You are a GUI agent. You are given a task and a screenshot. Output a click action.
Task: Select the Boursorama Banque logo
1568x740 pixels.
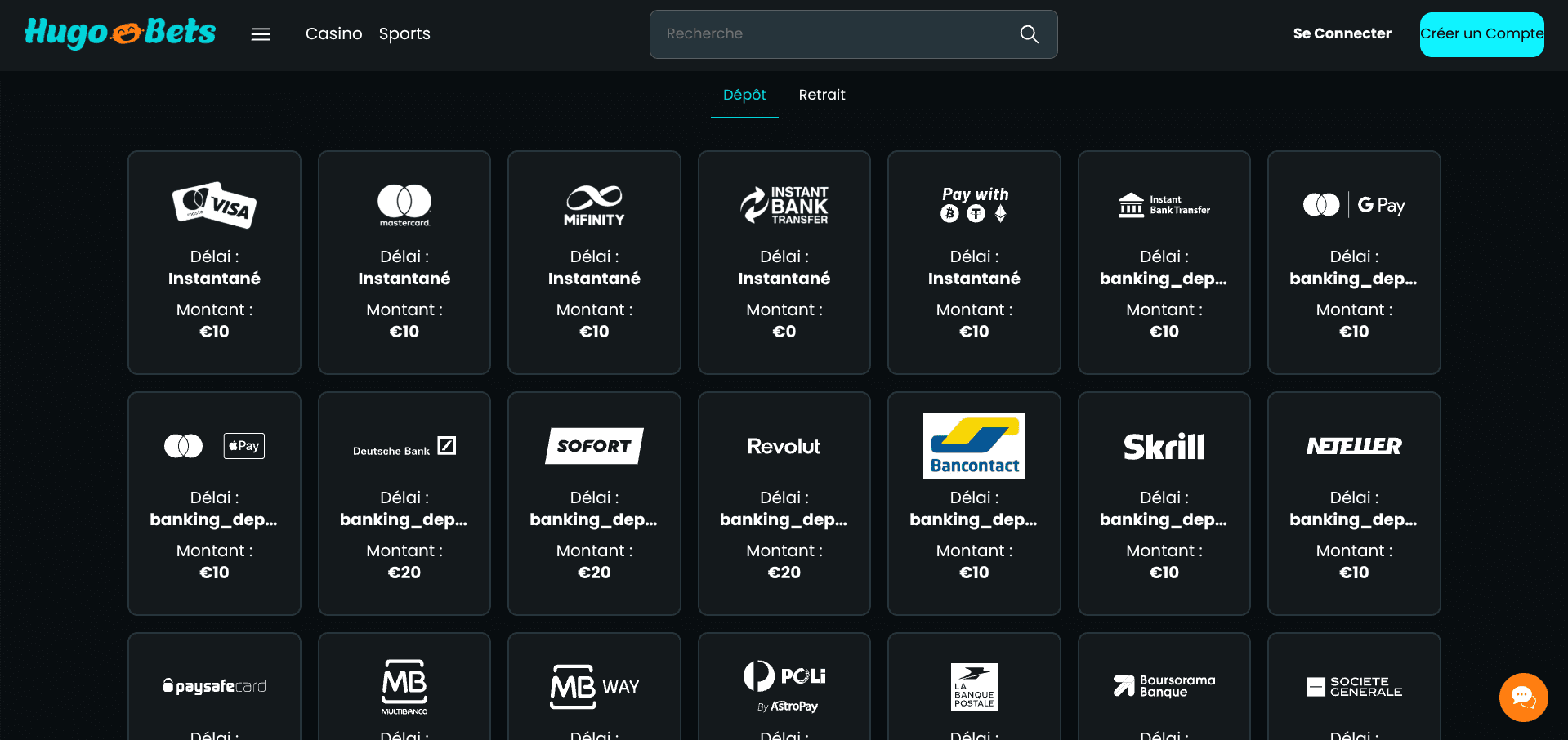[x=1164, y=686]
